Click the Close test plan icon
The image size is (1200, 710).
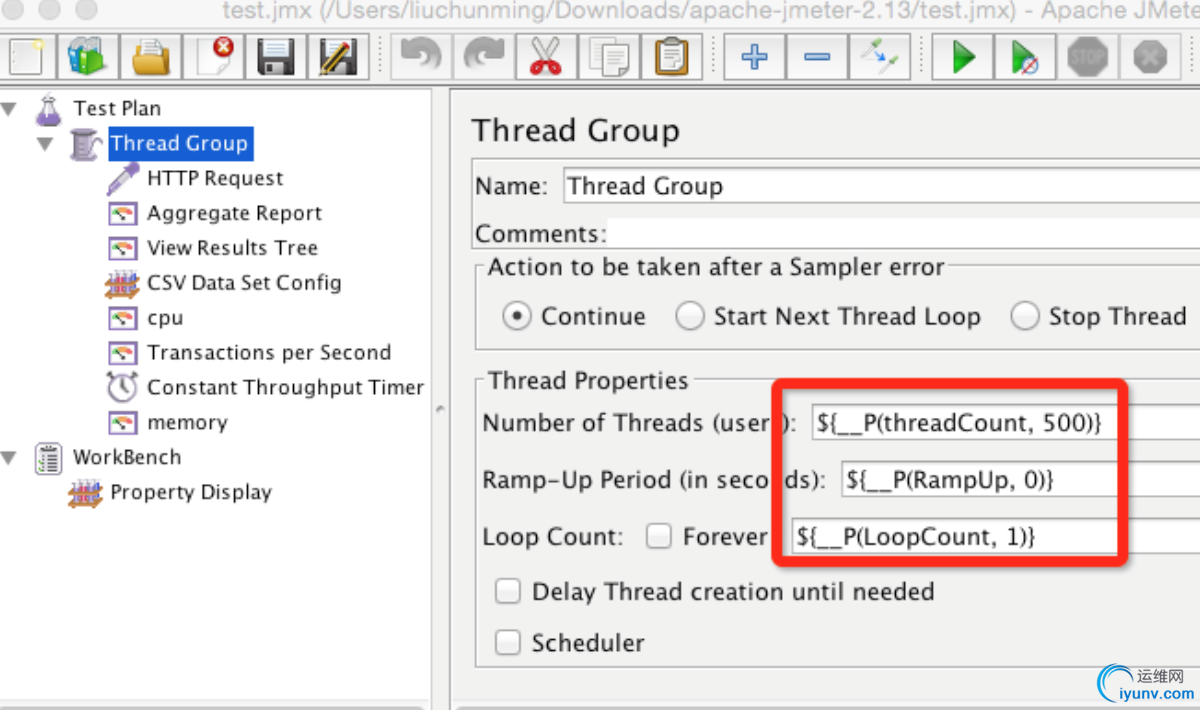click(x=213, y=57)
